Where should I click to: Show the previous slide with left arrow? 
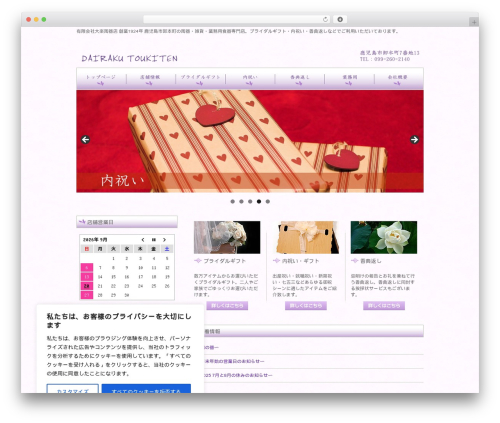tap(85, 140)
